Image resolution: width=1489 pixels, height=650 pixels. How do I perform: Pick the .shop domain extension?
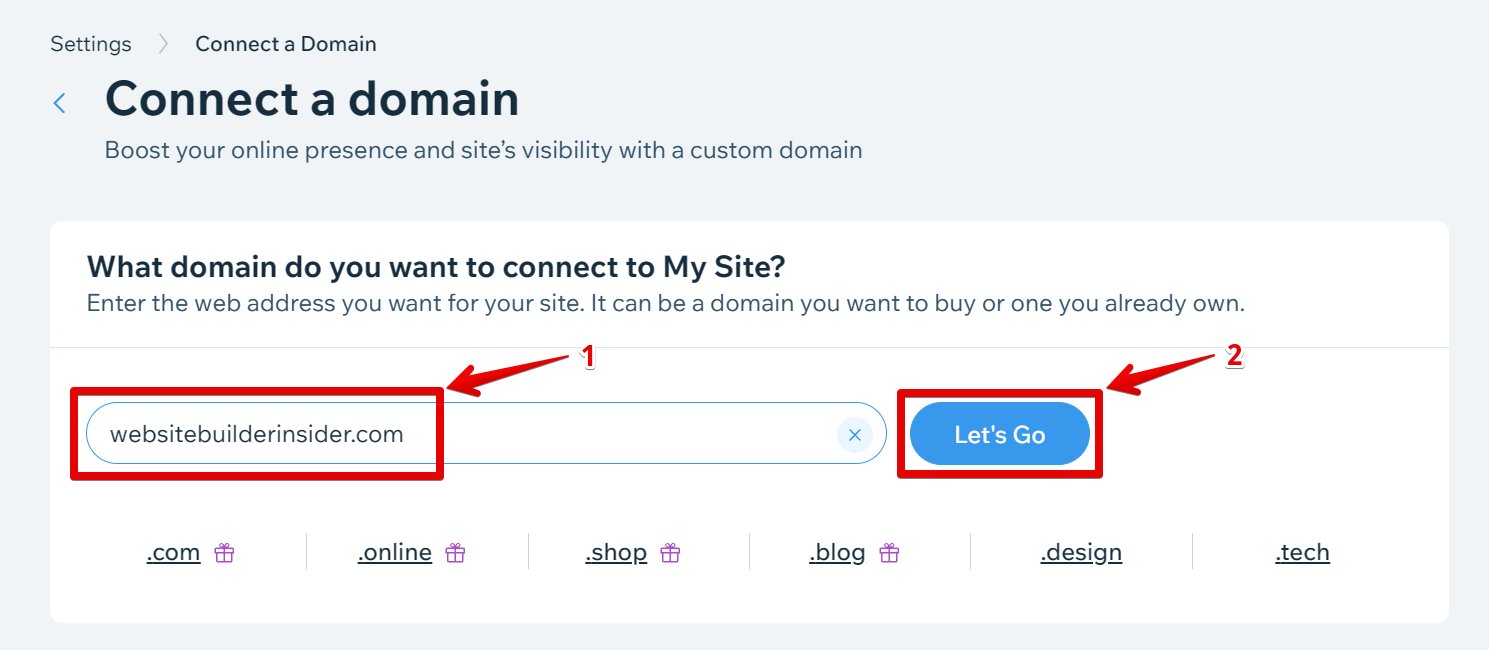tap(616, 552)
